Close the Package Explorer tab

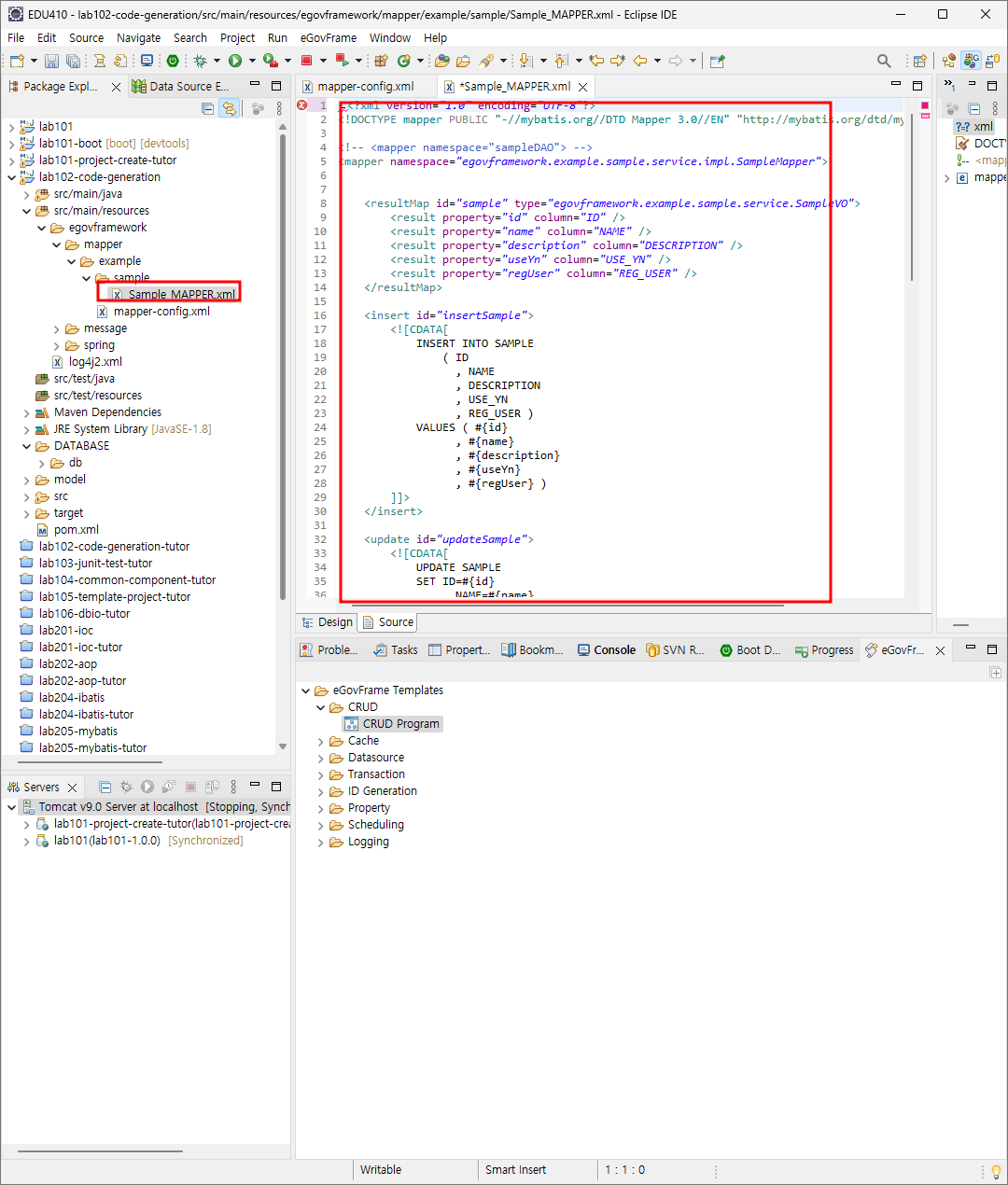(116, 87)
